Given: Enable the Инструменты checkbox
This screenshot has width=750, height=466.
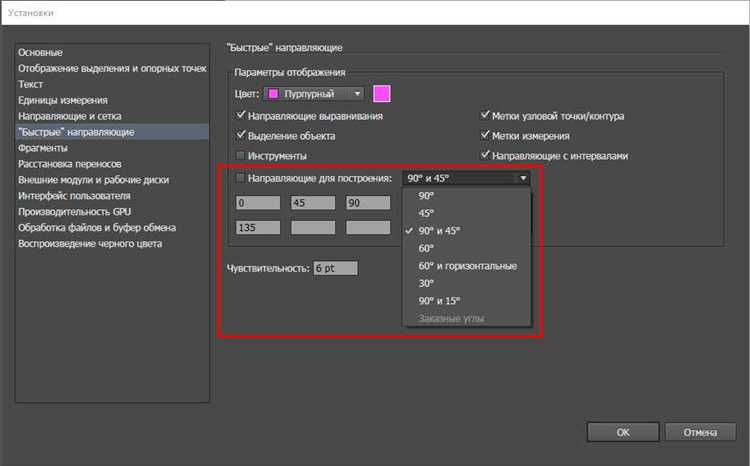Looking at the screenshot, I should (241, 155).
